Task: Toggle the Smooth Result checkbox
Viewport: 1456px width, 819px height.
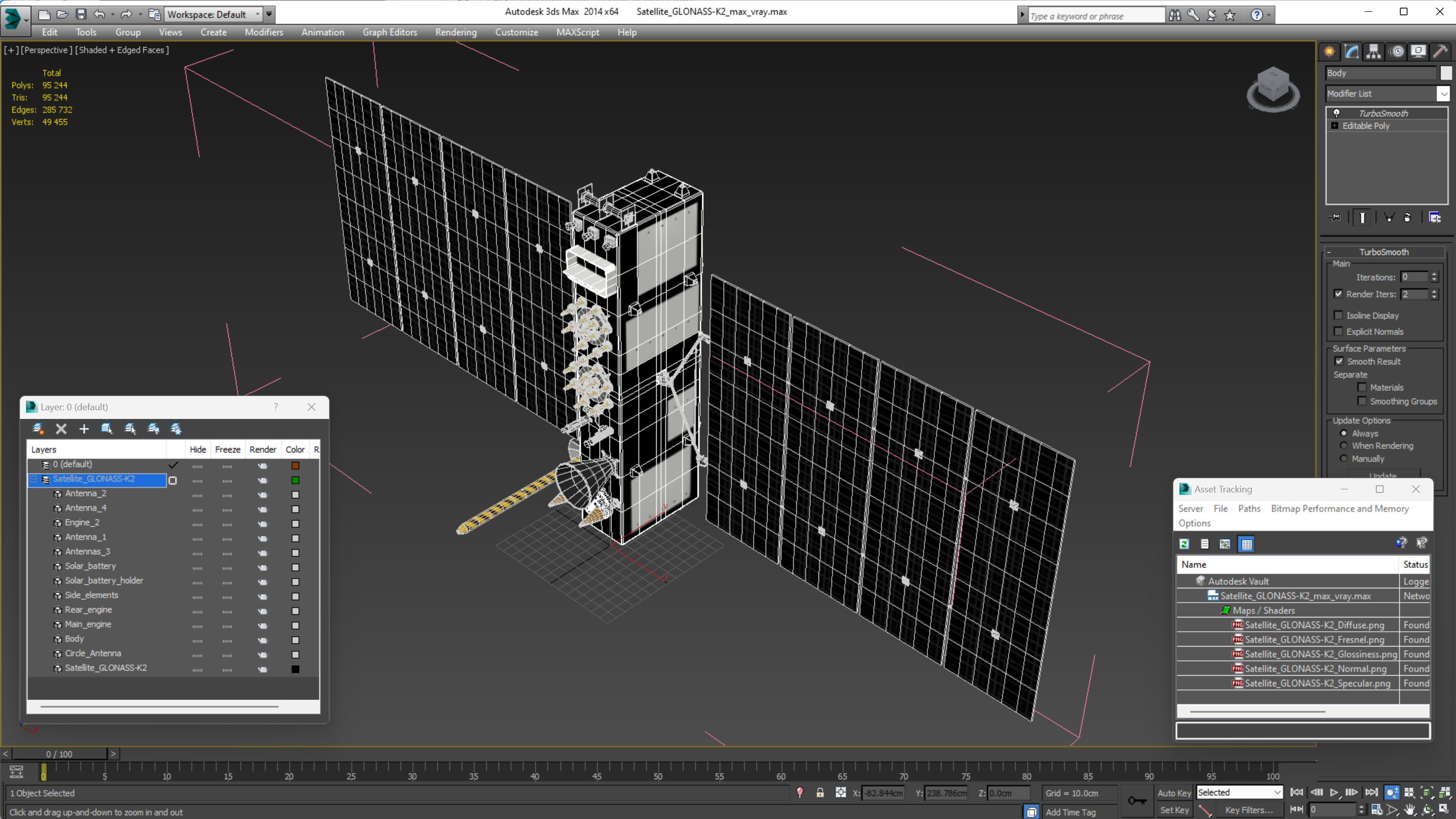Action: tap(1339, 361)
